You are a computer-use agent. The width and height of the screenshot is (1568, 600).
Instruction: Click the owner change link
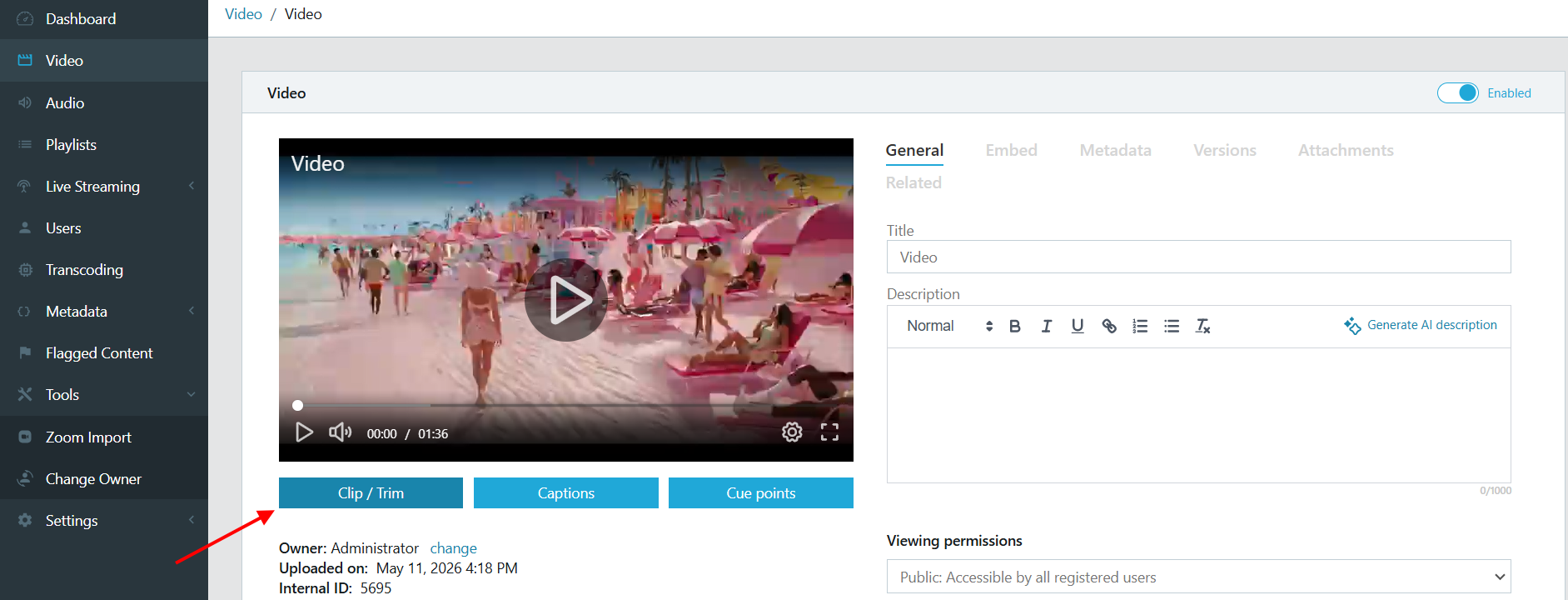[453, 548]
